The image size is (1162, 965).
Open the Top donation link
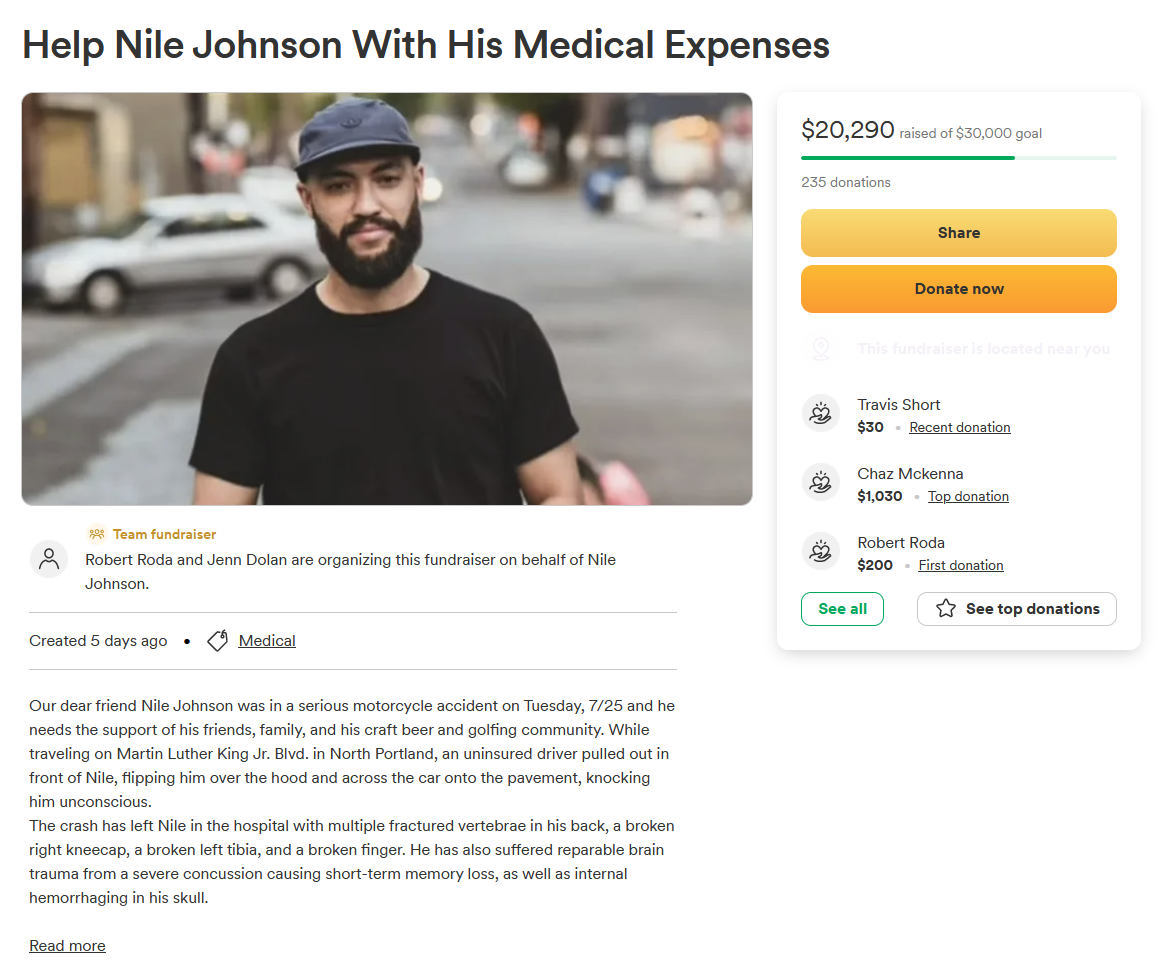[968, 497]
